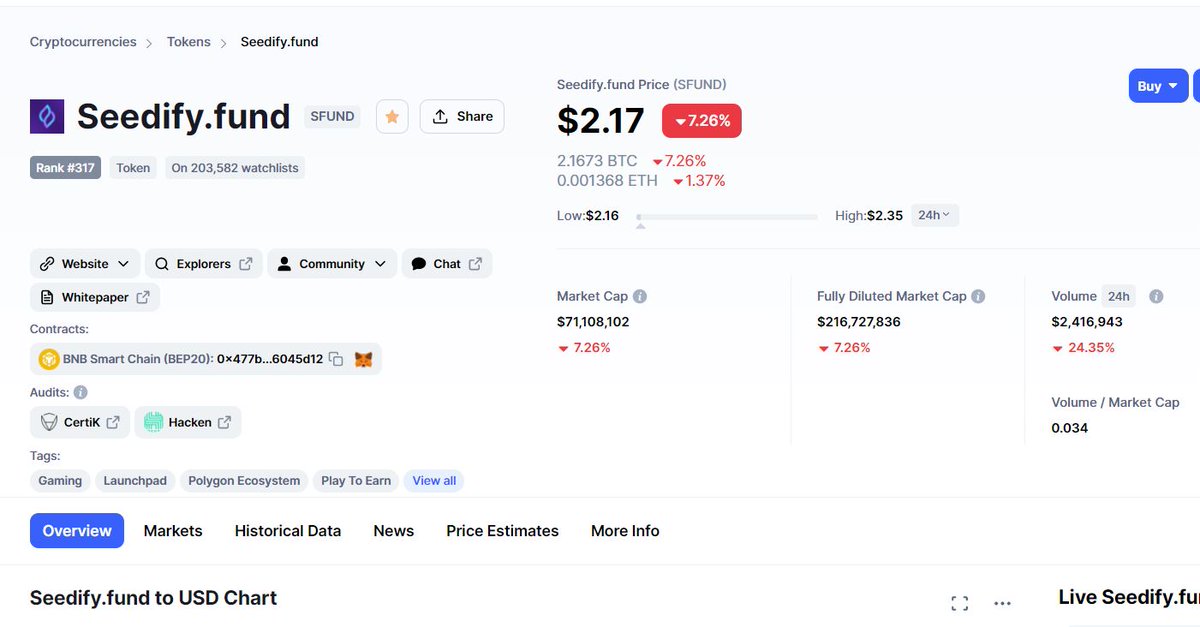Click the $71,108,102 market cap value

tap(593, 322)
